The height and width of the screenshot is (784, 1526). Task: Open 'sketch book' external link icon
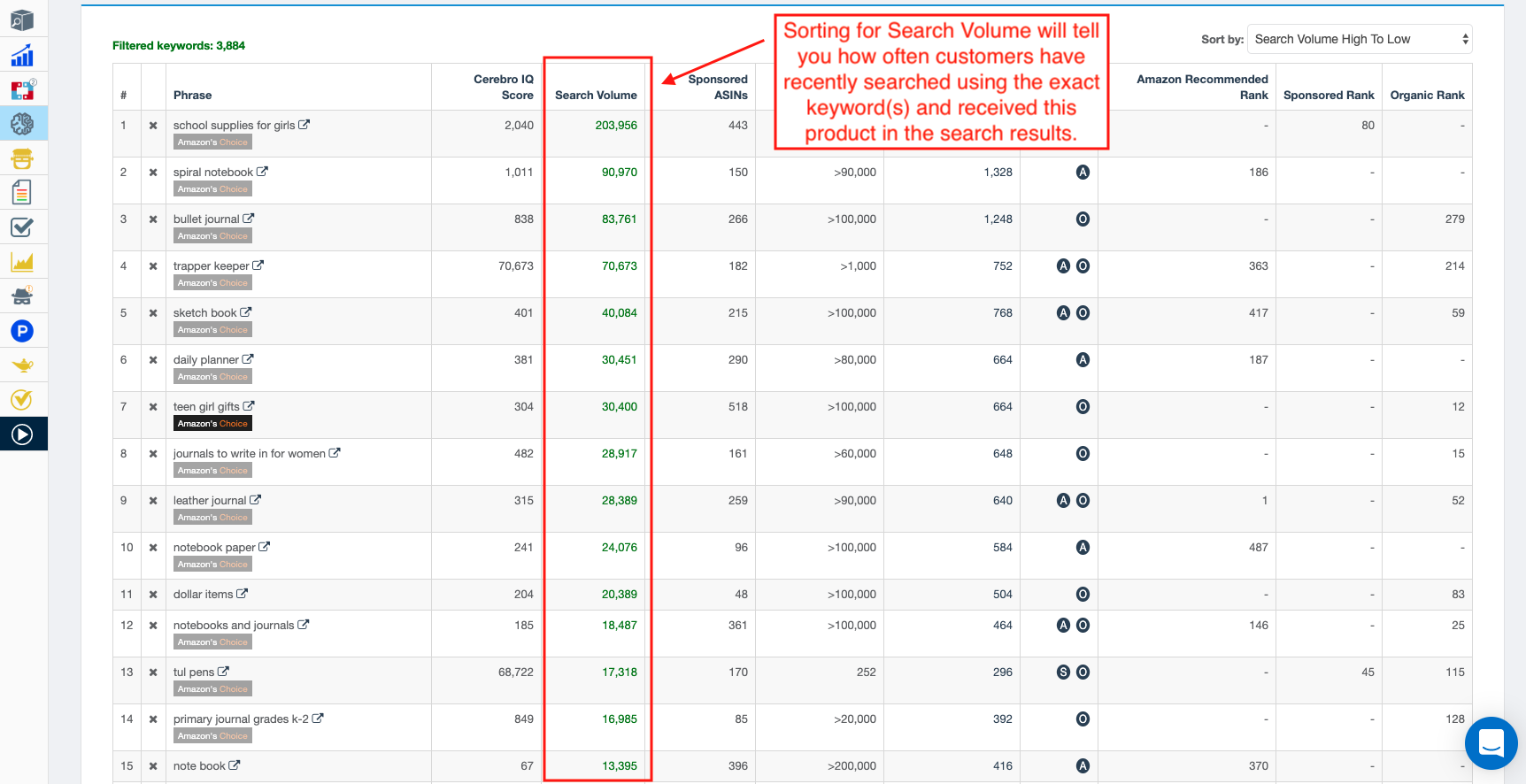click(x=246, y=312)
